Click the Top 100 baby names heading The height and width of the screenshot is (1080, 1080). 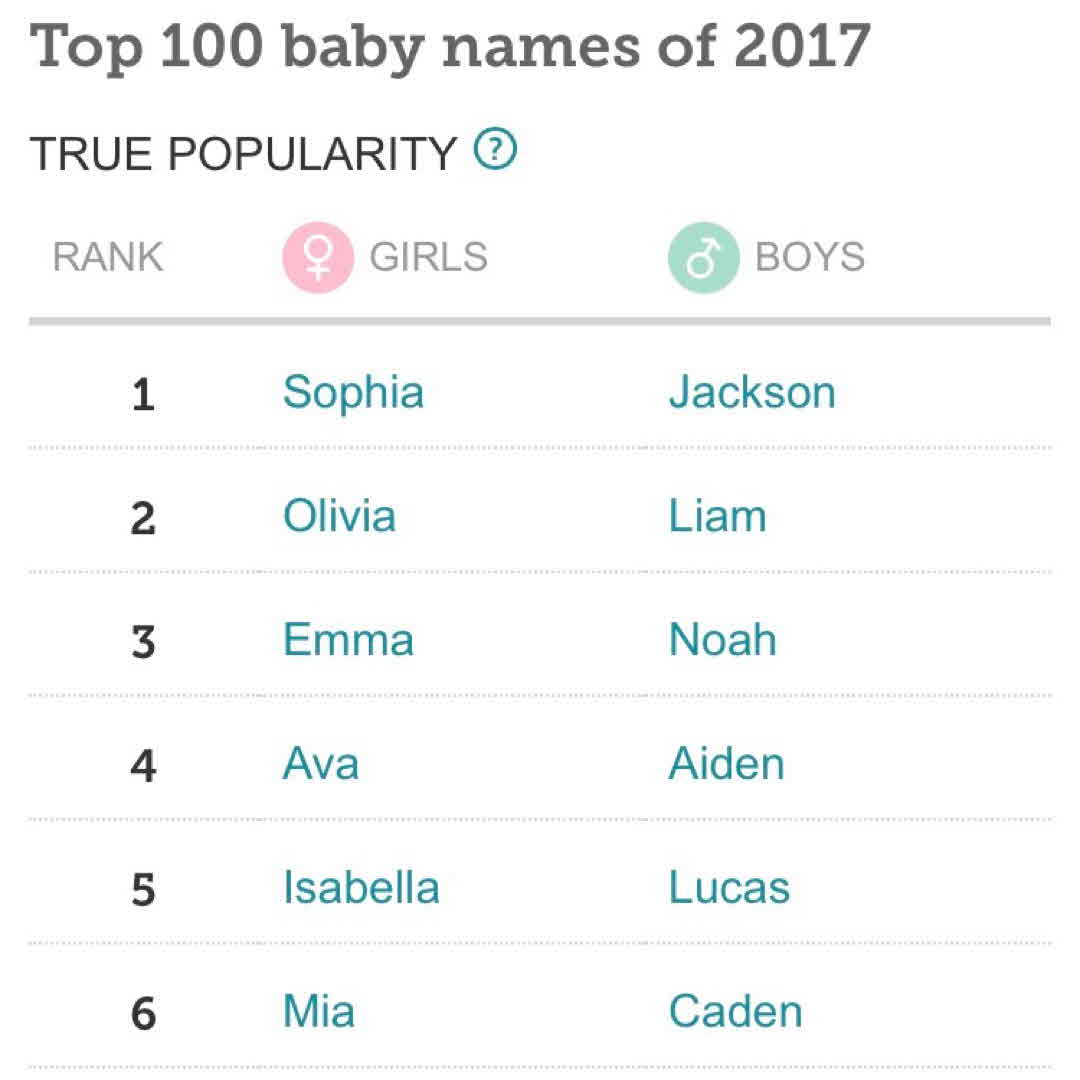[x=451, y=46]
